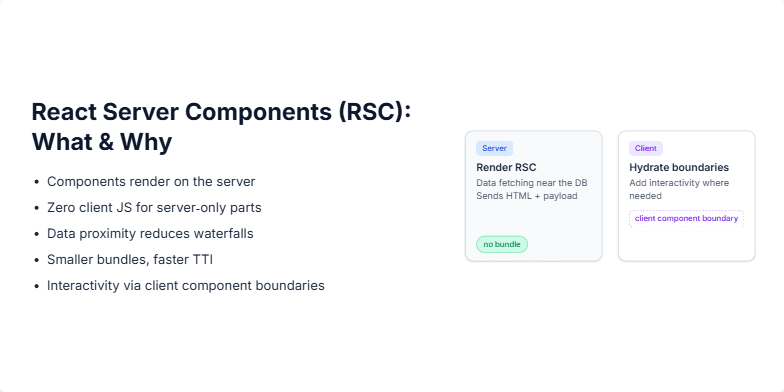784x392 pixels.
Task: Click the text 'Sends HTML + payload'
Action: [x=526, y=196]
